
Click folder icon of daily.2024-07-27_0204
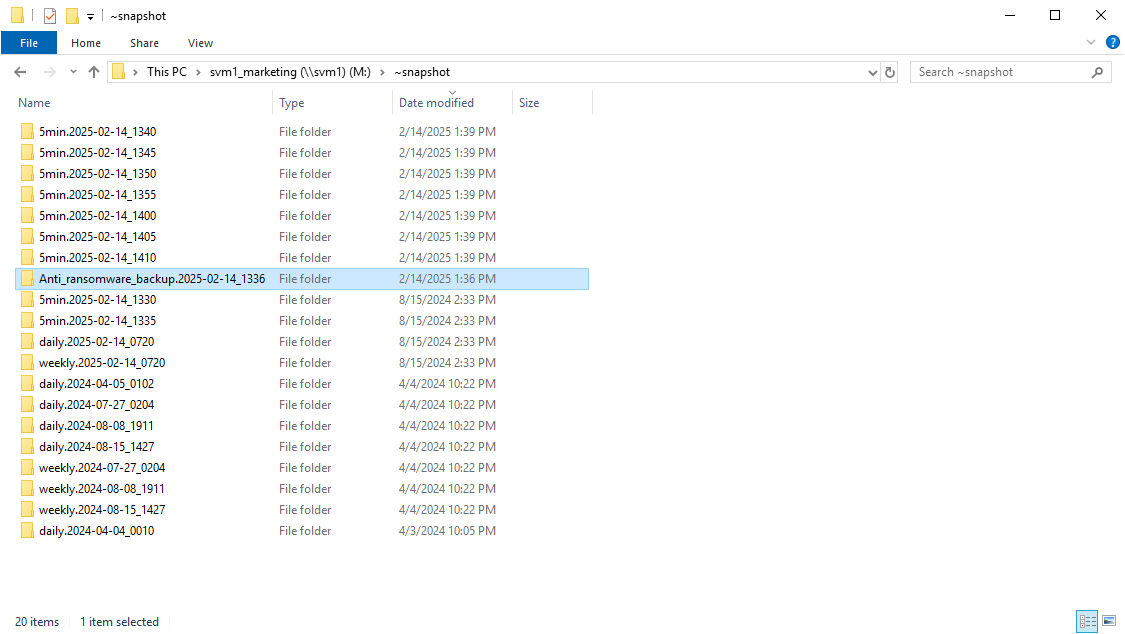point(27,404)
